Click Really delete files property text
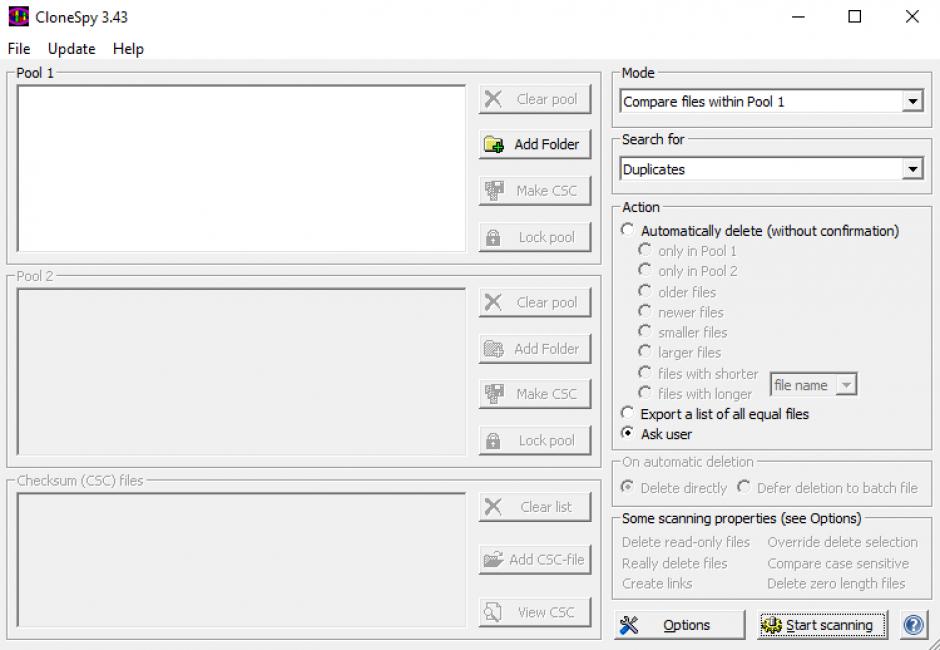The image size is (940, 650). tap(674, 564)
